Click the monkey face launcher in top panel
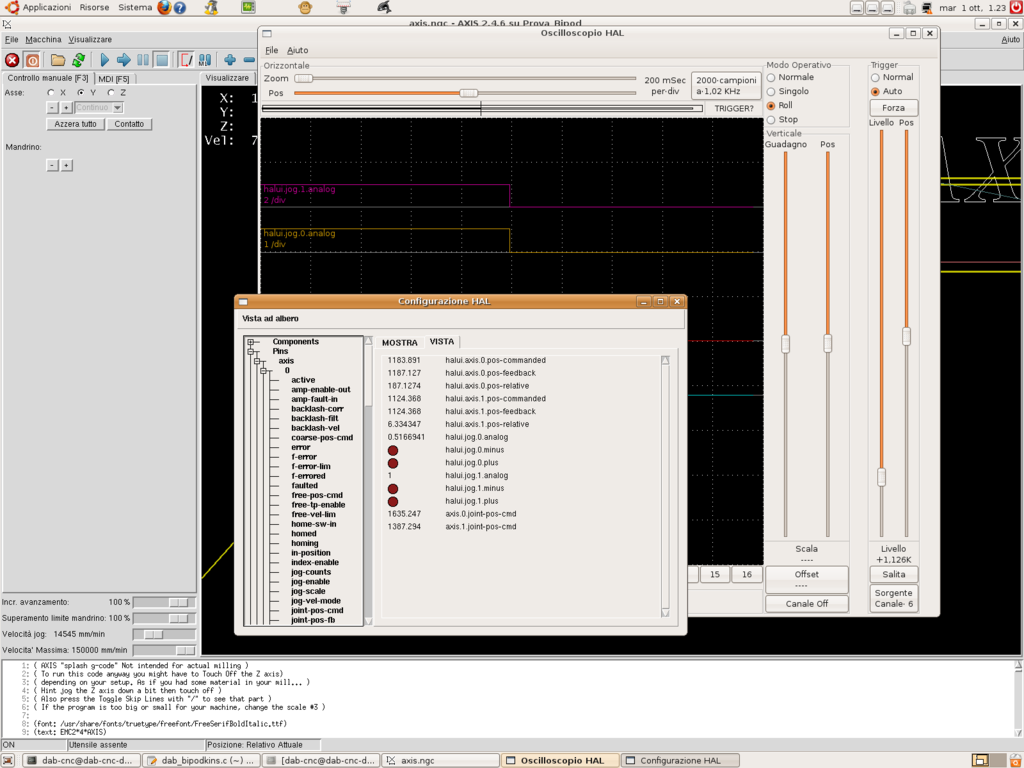The height and width of the screenshot is (768, 1024). [305, 7]
